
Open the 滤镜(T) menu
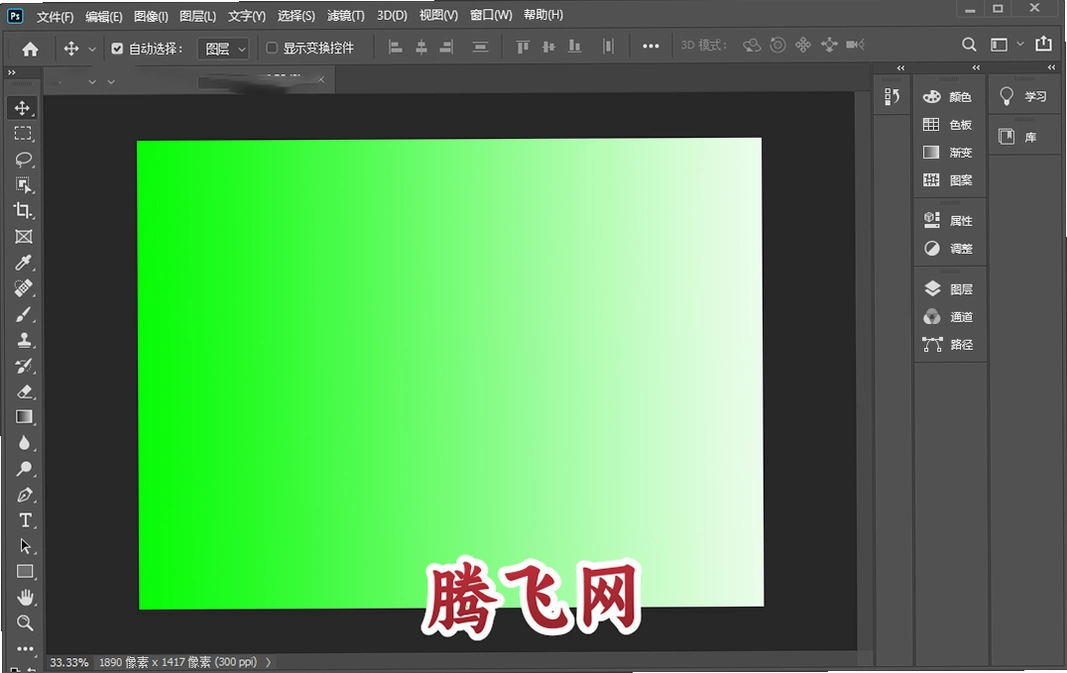coord(346,16)
